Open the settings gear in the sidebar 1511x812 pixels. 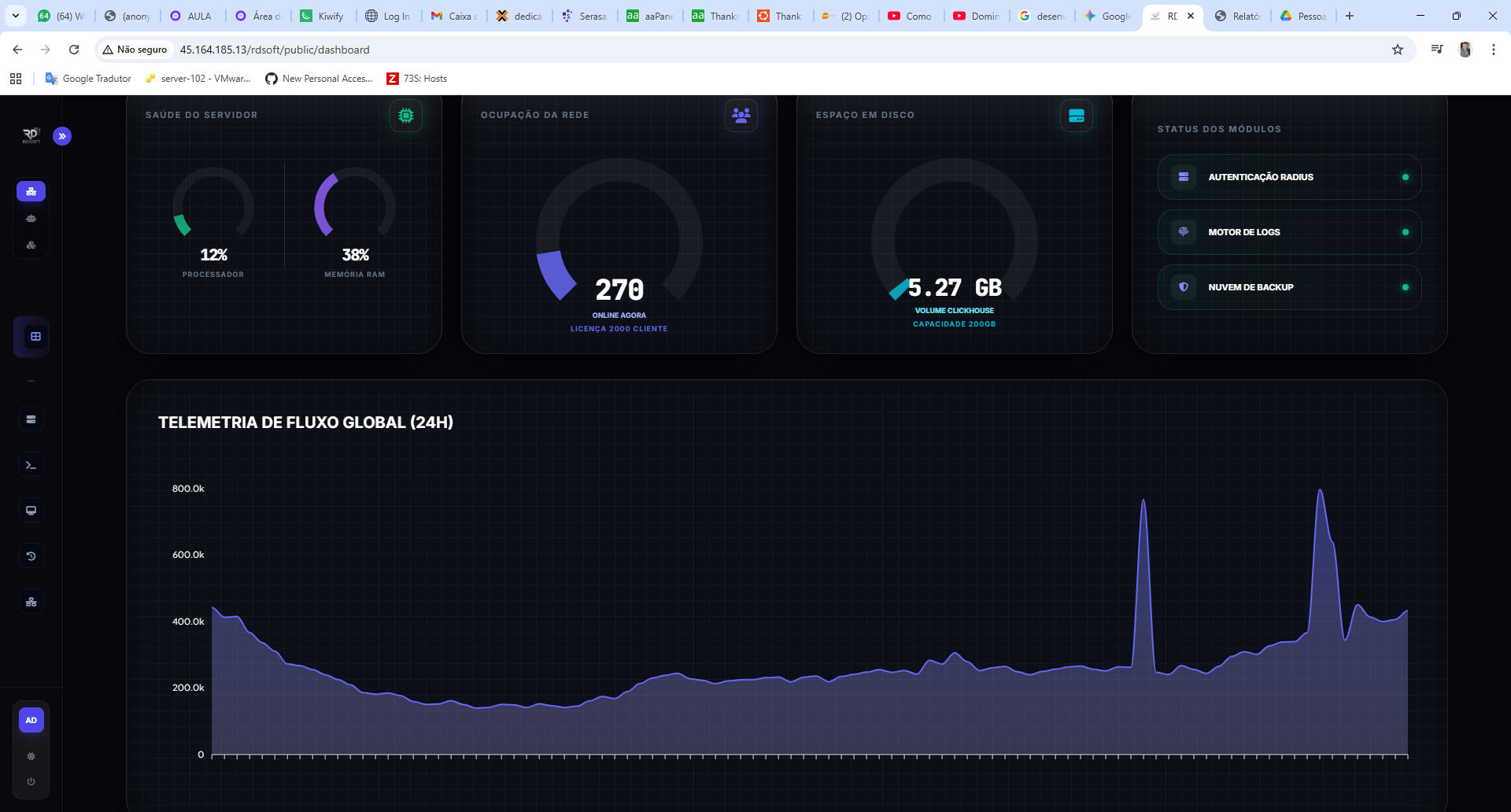point(31,756)
